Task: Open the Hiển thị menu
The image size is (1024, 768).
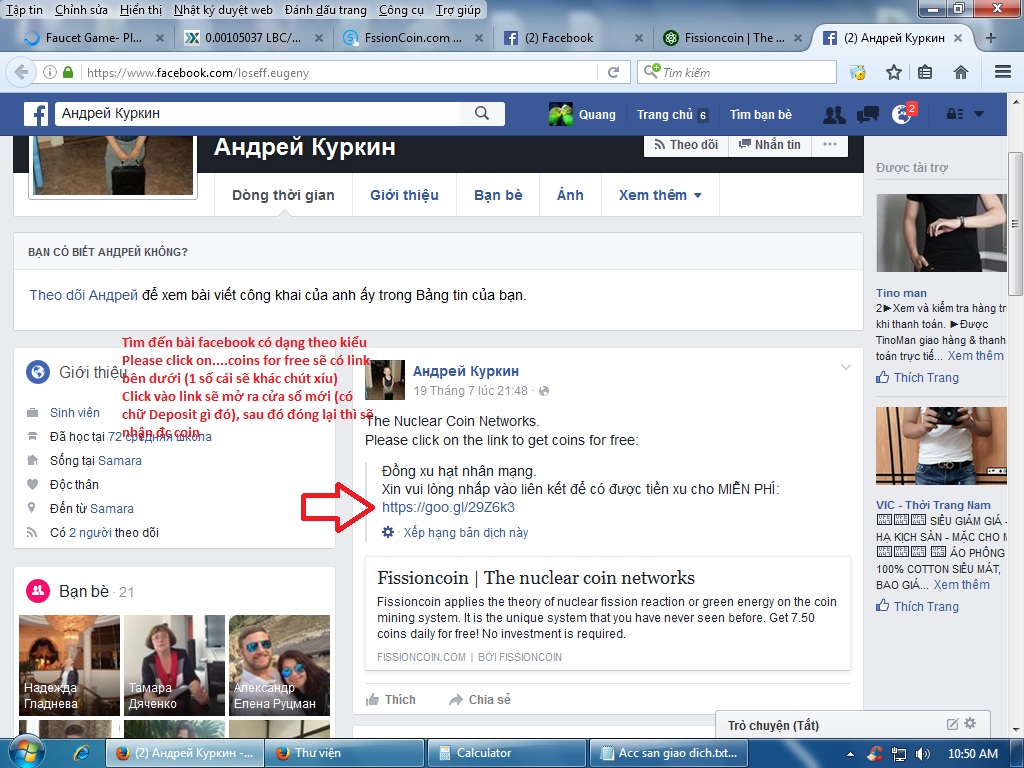Action: (141, 10)
